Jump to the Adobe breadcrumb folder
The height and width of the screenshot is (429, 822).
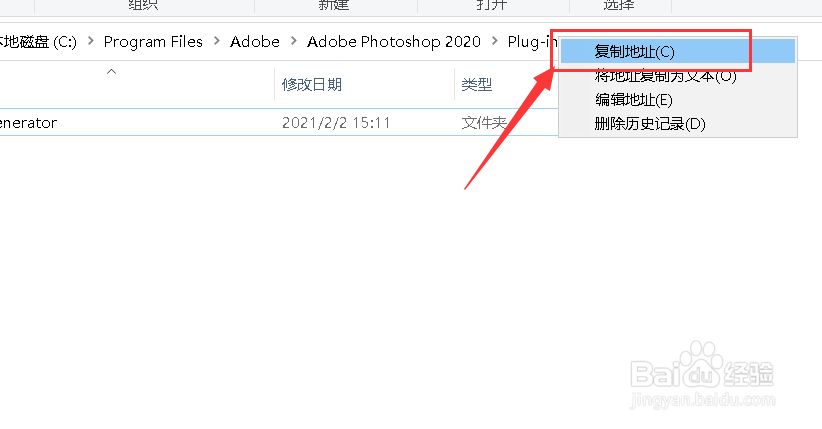coord(255,41)
